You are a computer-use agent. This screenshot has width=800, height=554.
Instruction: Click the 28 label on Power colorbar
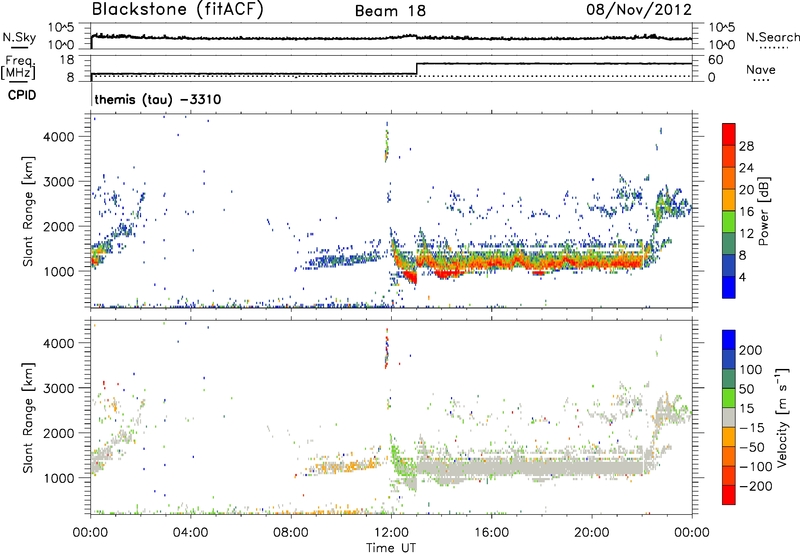point(746,146)
